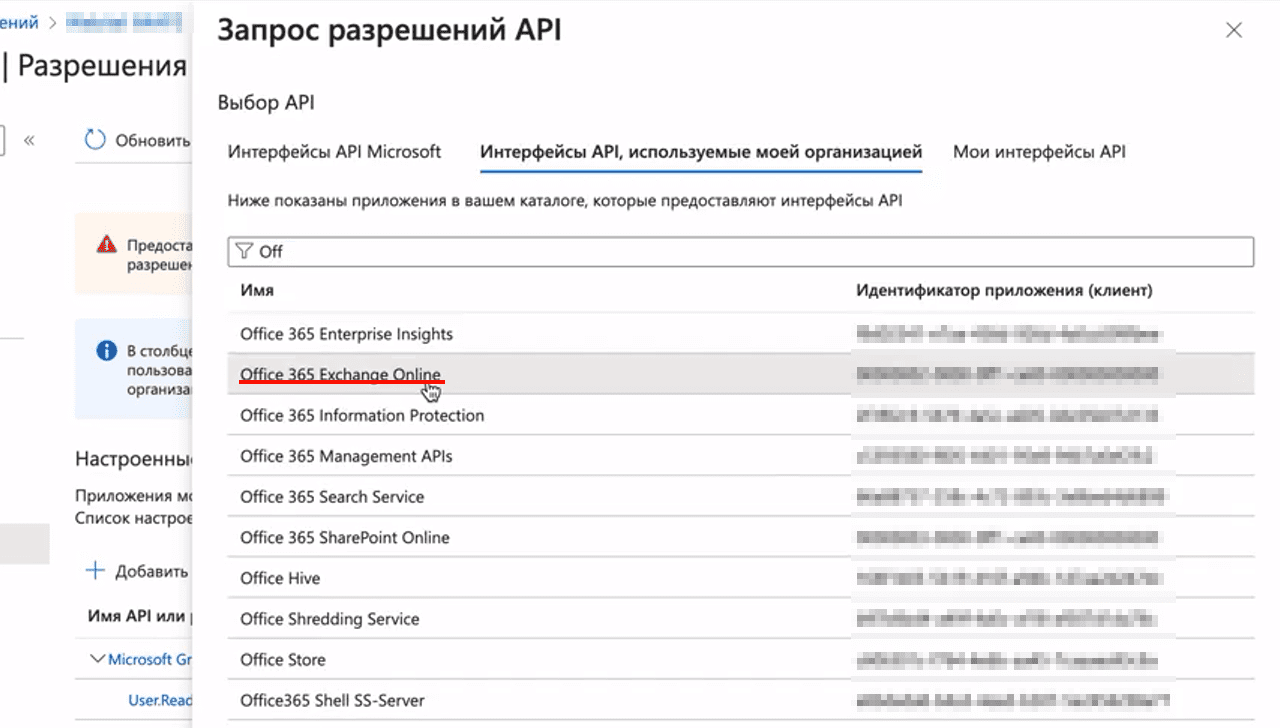Select the Office Store entry
Viewport: 1280px width, 728px height.
(x=740, y=660)
